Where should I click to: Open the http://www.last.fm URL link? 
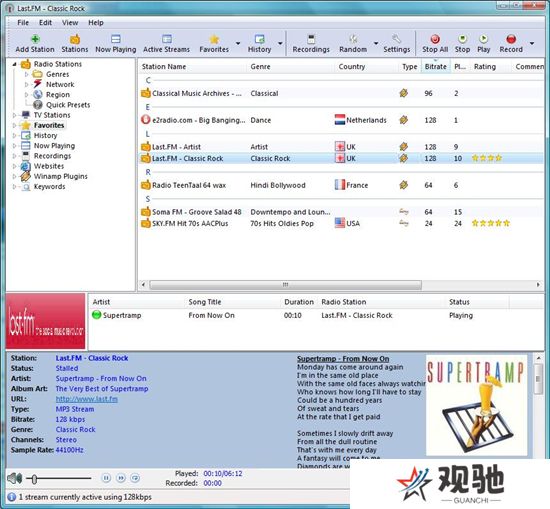87,399
